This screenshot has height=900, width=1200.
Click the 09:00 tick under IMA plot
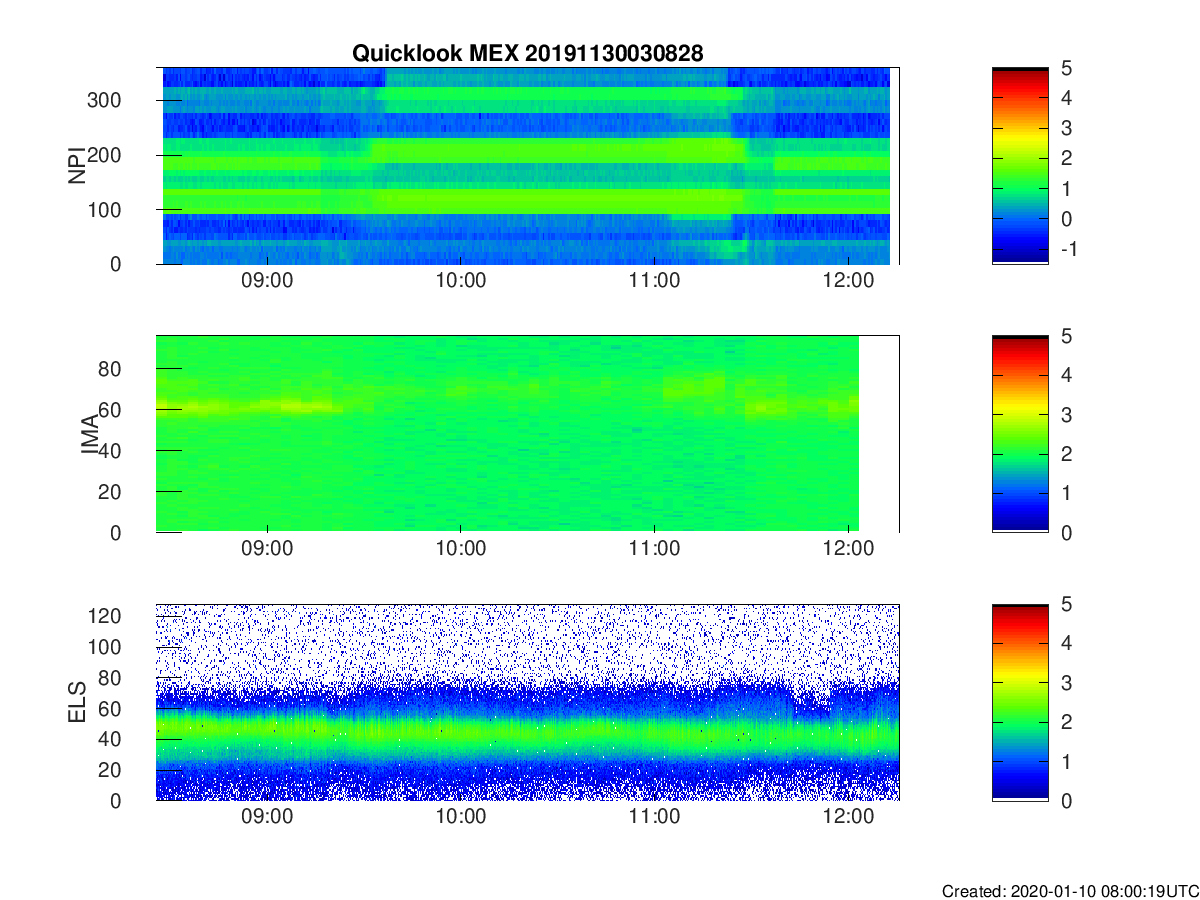coord(267,550)
